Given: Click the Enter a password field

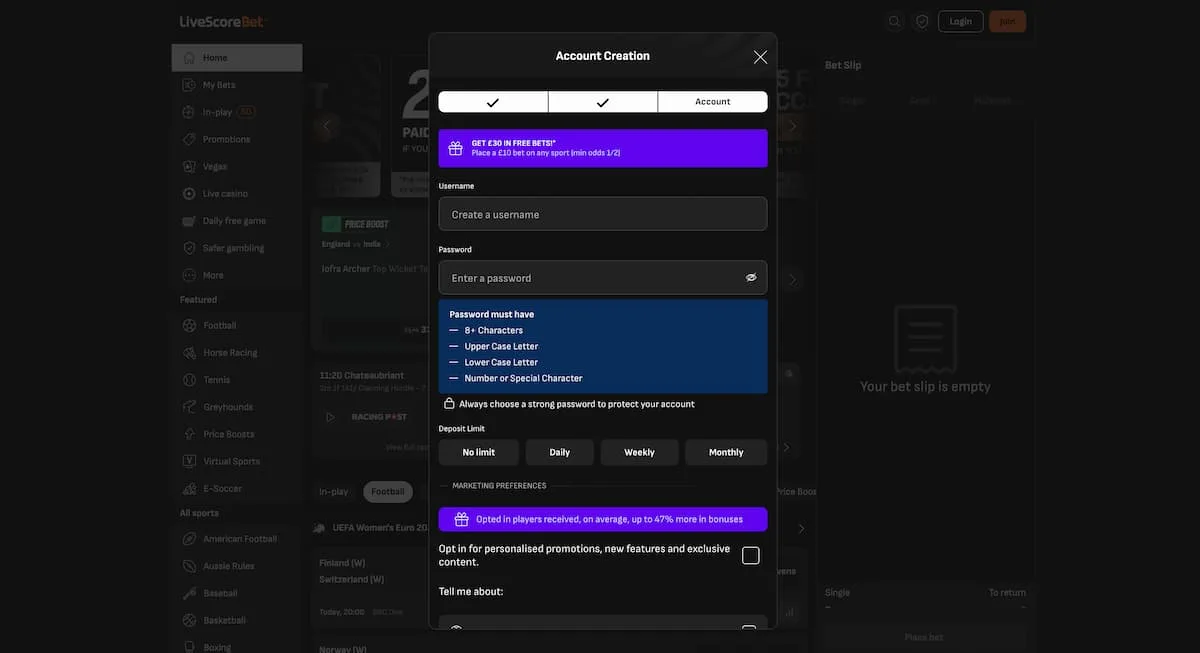Looking at the screenshot, I should coord(603,278).
